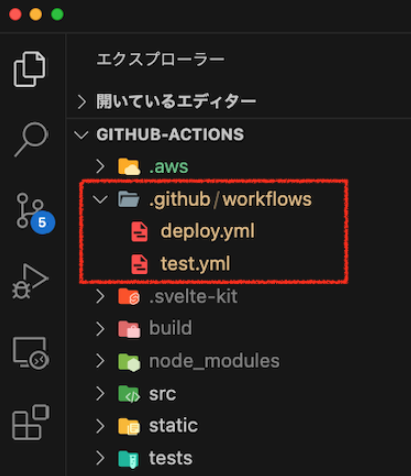This screenshot has height=476, width=411.
Task: Select the workflows path segment
Action: tap(267, 199)
